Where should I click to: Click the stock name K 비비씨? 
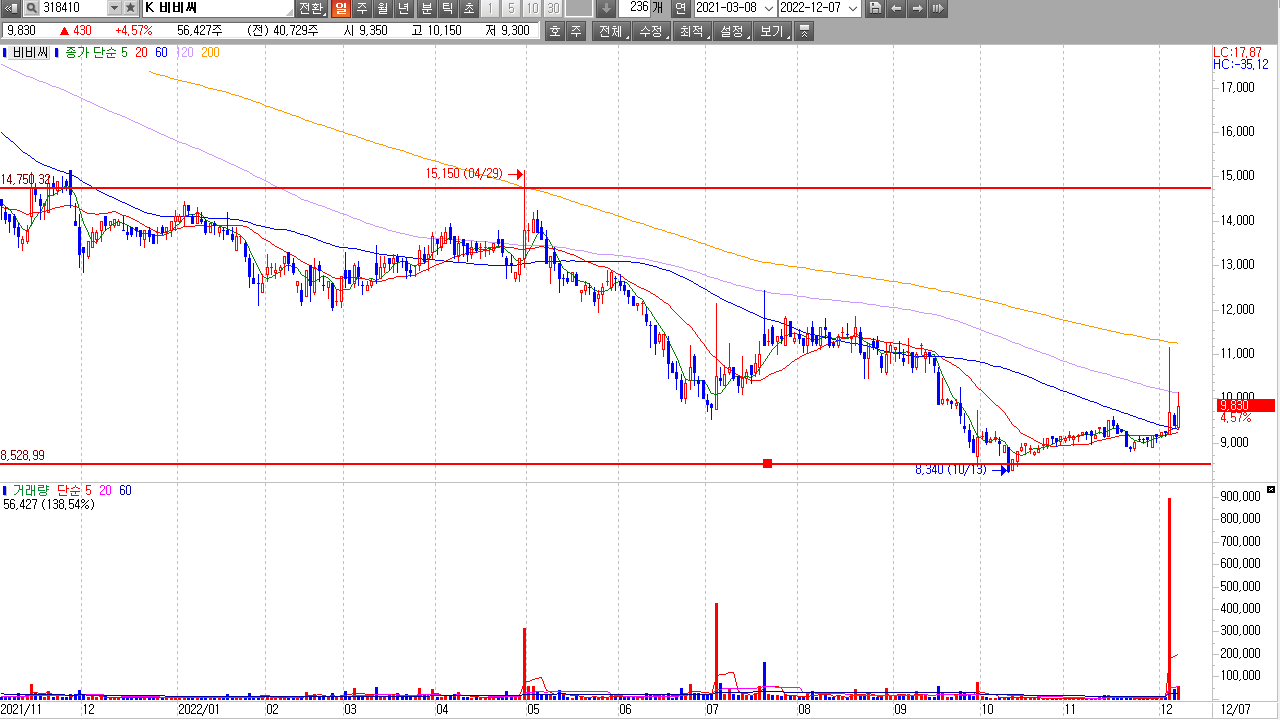pos(171,8)
